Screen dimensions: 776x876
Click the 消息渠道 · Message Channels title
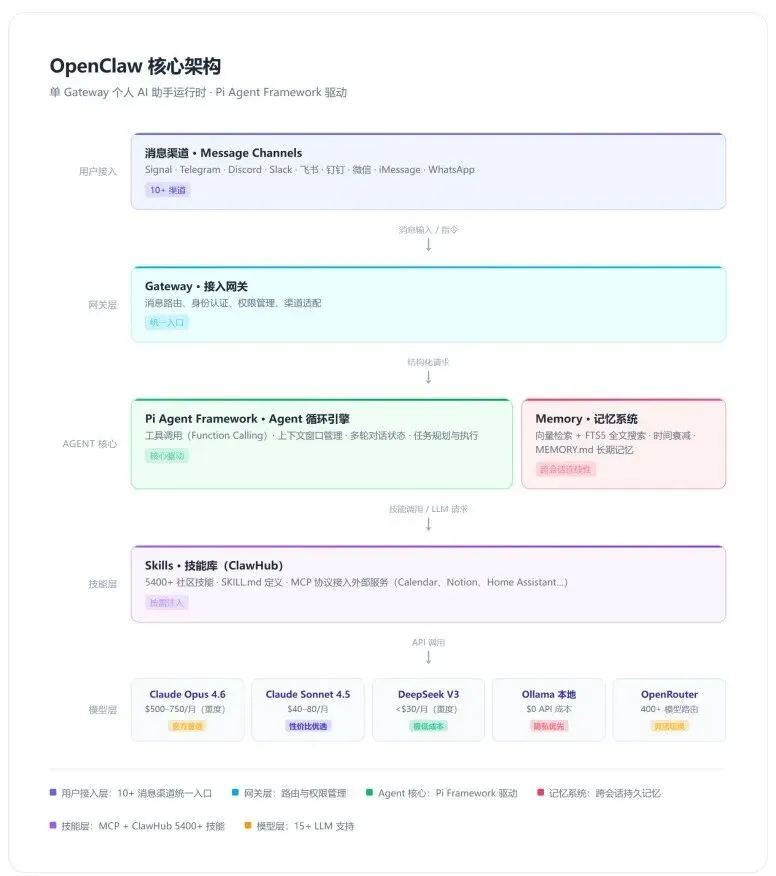[x=223, y=153]
